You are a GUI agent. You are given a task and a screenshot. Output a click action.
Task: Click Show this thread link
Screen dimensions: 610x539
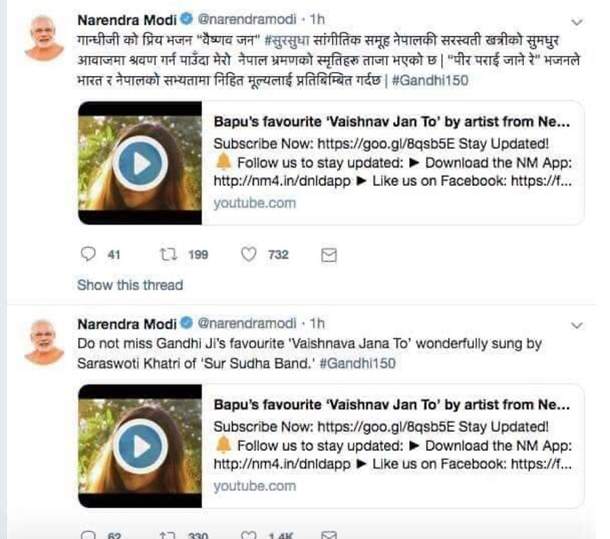(x=130, y=285)
